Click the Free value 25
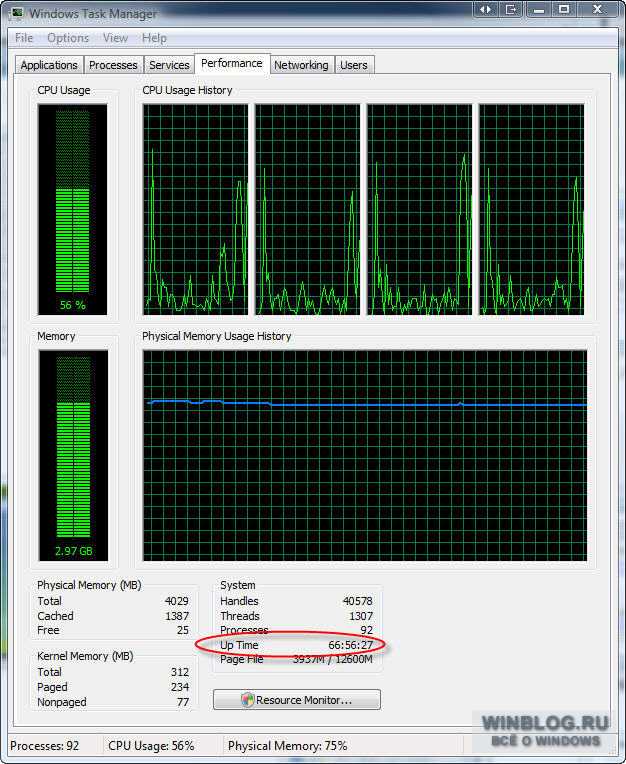626x764 pixels. click(x=183, y=630)
